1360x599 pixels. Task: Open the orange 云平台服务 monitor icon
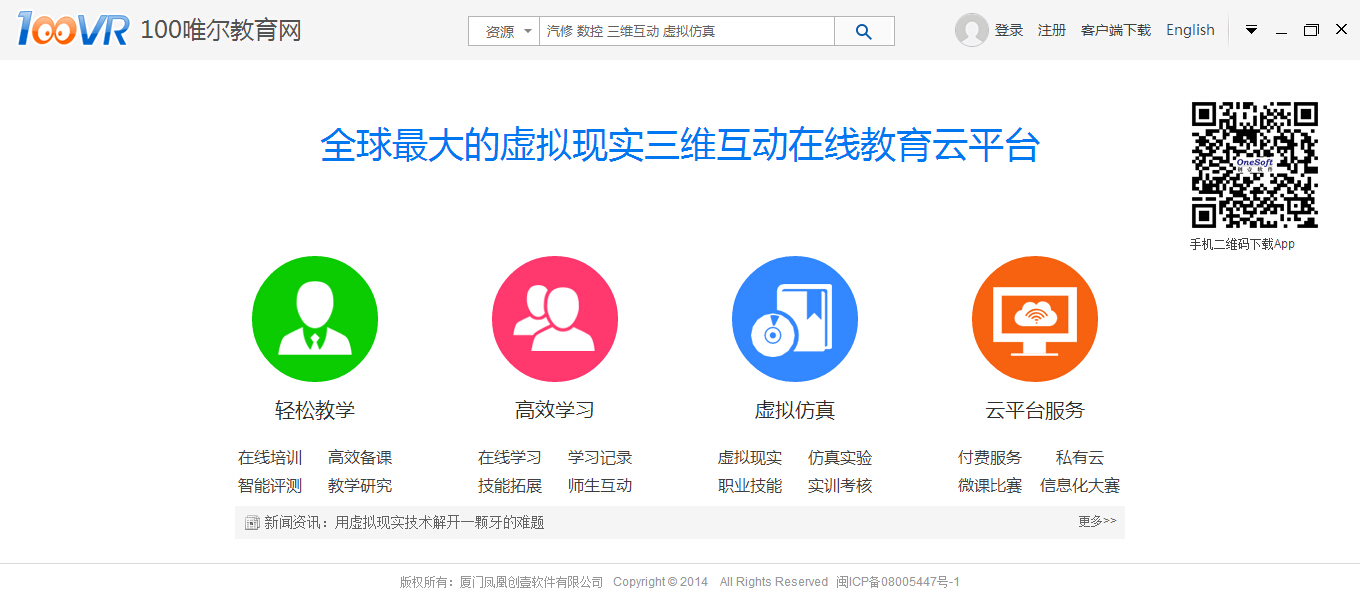point(1035,319)
